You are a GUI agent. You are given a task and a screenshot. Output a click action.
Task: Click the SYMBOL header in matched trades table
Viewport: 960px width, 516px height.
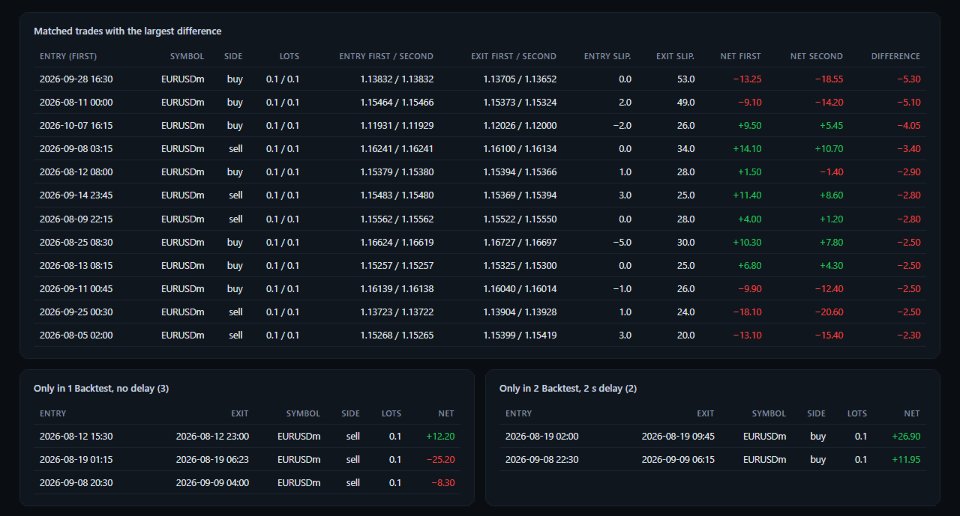(x=187, y=56)
